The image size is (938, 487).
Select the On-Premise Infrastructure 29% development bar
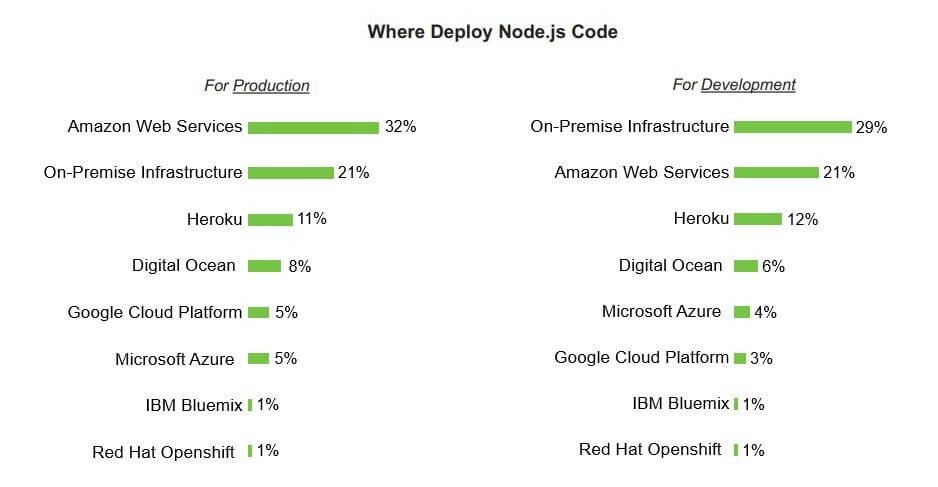(792, 127)
